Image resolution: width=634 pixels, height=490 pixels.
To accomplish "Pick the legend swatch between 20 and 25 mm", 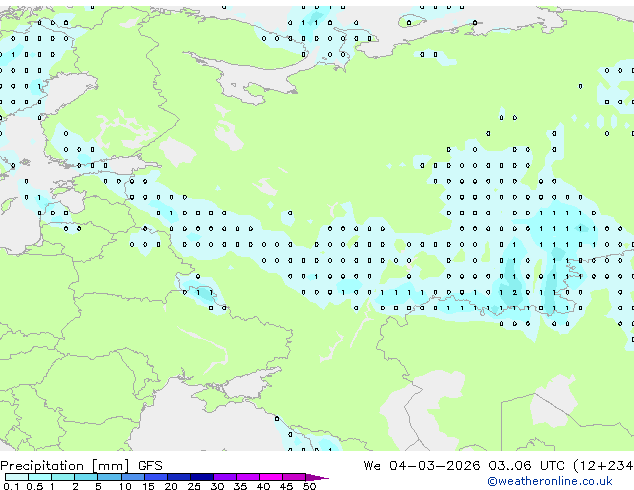I will point(179,477).
